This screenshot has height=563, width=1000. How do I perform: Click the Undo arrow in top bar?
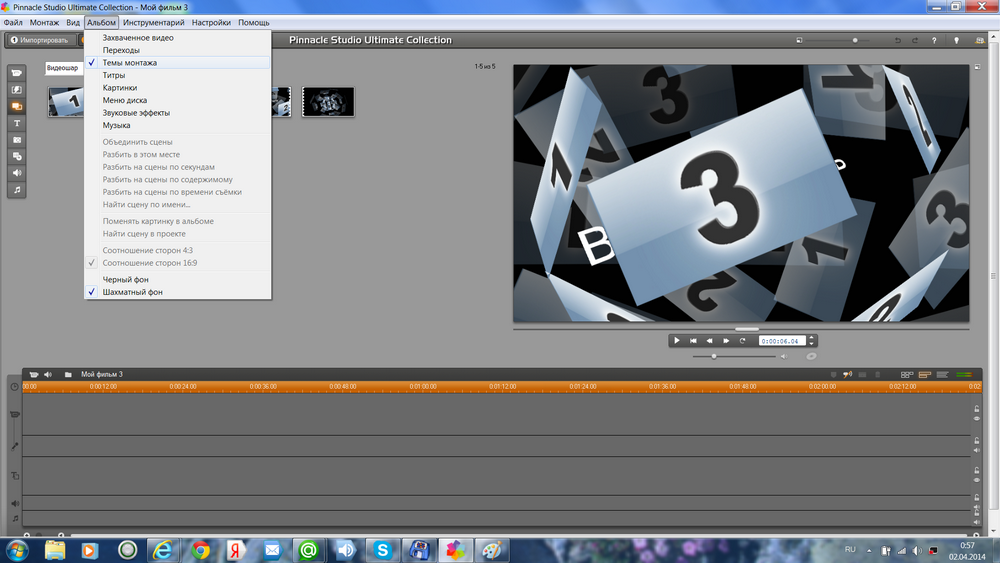point(898,40)
